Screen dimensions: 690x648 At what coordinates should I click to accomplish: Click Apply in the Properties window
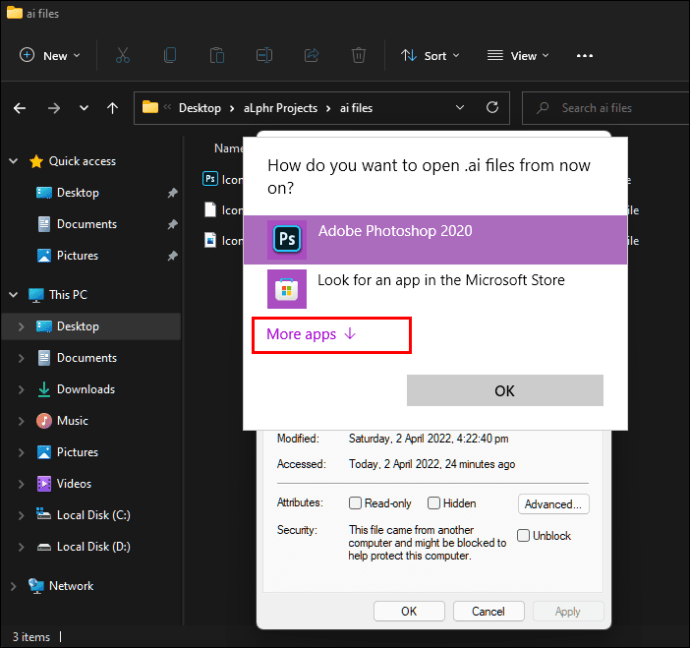(568, 611)
